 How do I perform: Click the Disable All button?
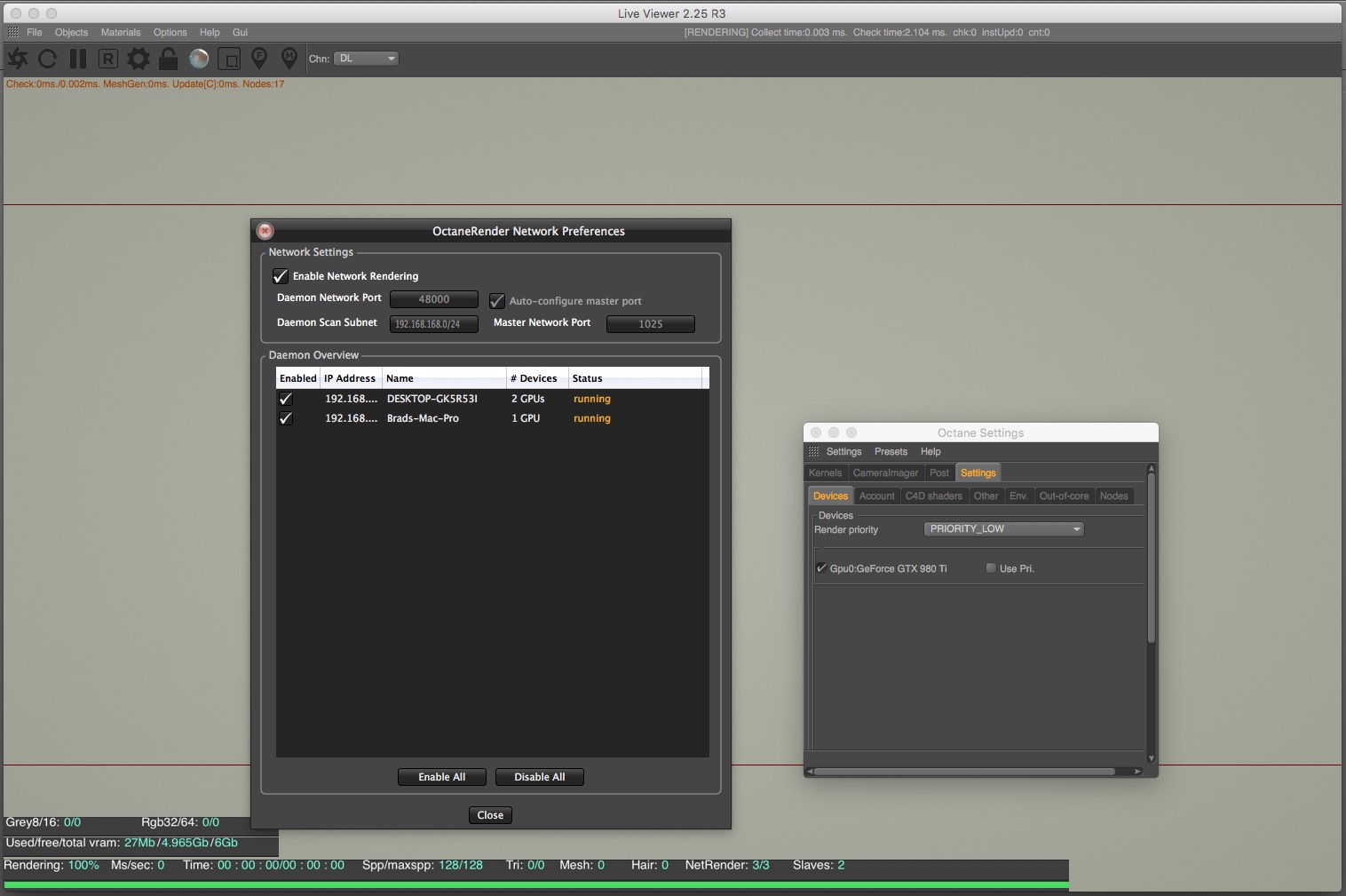point(540,777)
